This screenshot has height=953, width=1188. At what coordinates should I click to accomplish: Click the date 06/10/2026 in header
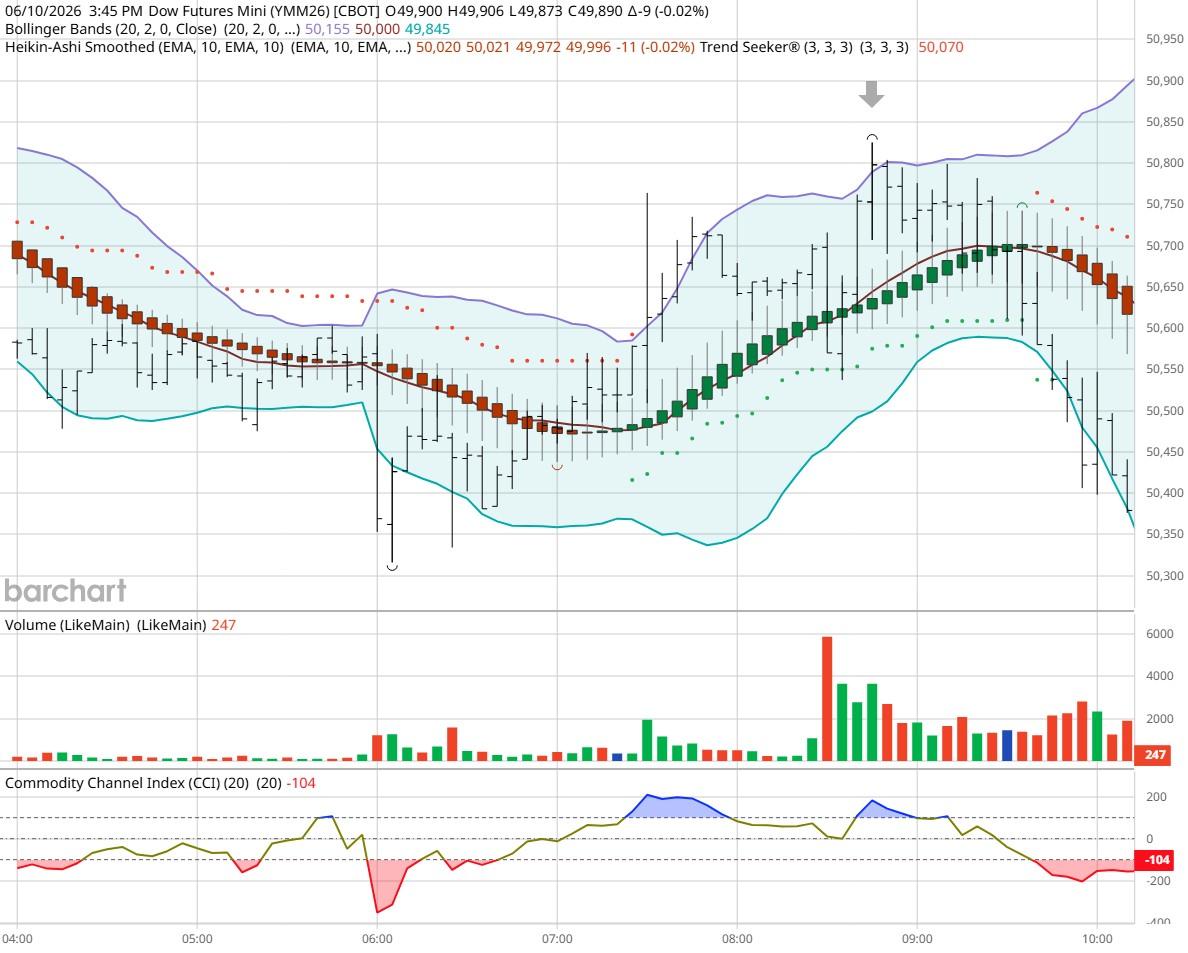point(43,11)
